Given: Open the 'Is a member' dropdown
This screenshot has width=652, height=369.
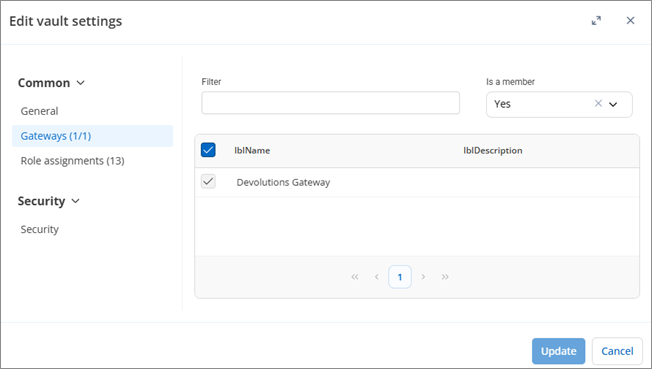Looking at the screenshot, I should coord(613,104).
